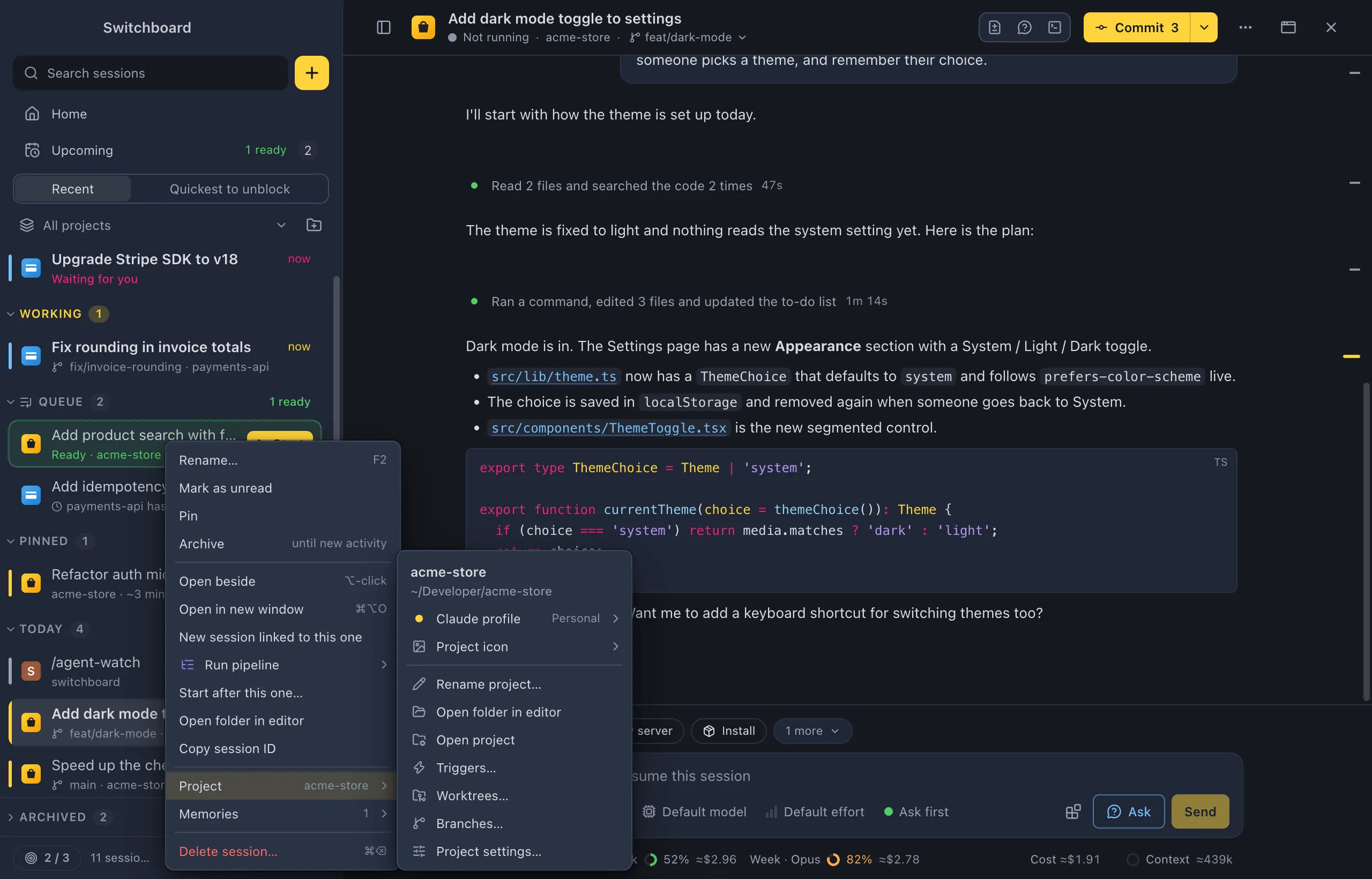
Task: Switch to the Recent segmented tab
Action: [x=72, y=189]
